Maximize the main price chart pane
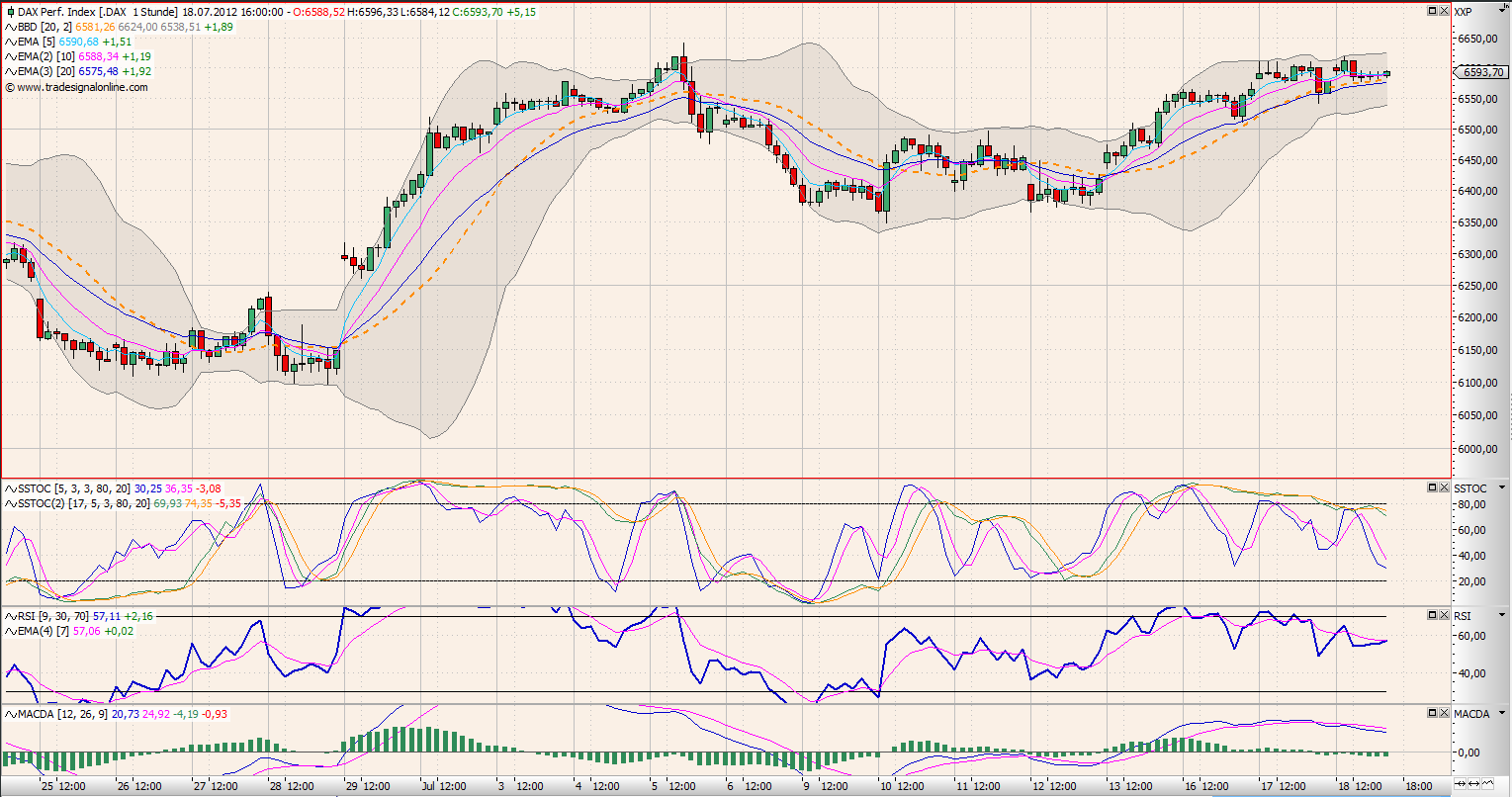The width and height of the screenshot is (1512, 797). click(1431, 11)
